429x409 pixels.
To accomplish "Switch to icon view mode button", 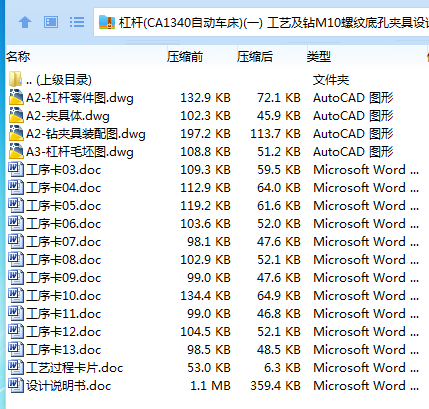I will point(51,22).
